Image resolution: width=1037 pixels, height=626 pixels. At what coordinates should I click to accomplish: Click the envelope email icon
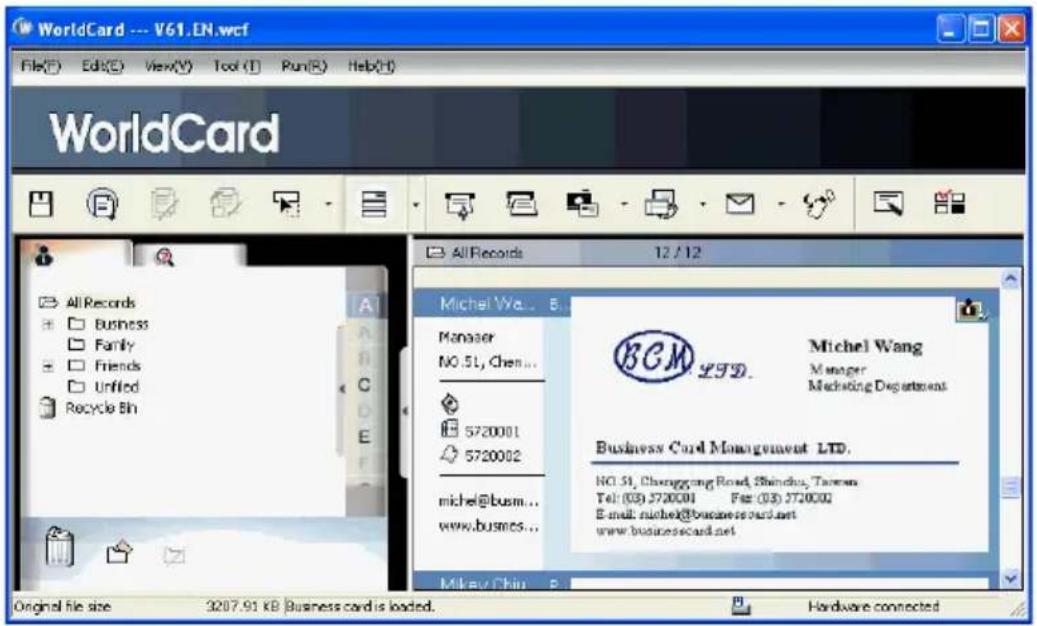[740, 204]
